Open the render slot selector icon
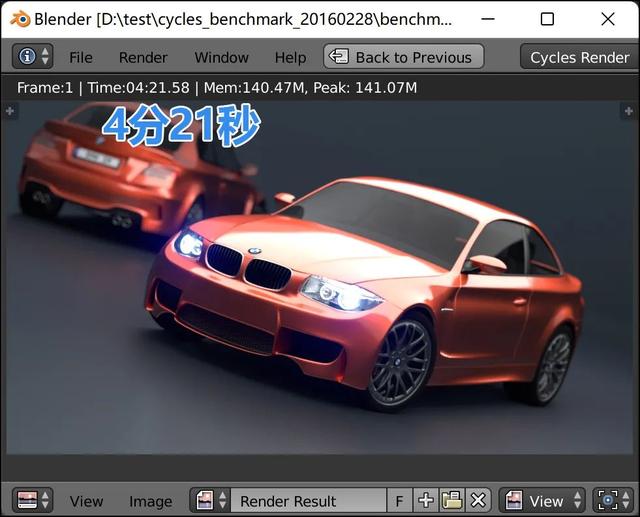 [x=613, y=500]
